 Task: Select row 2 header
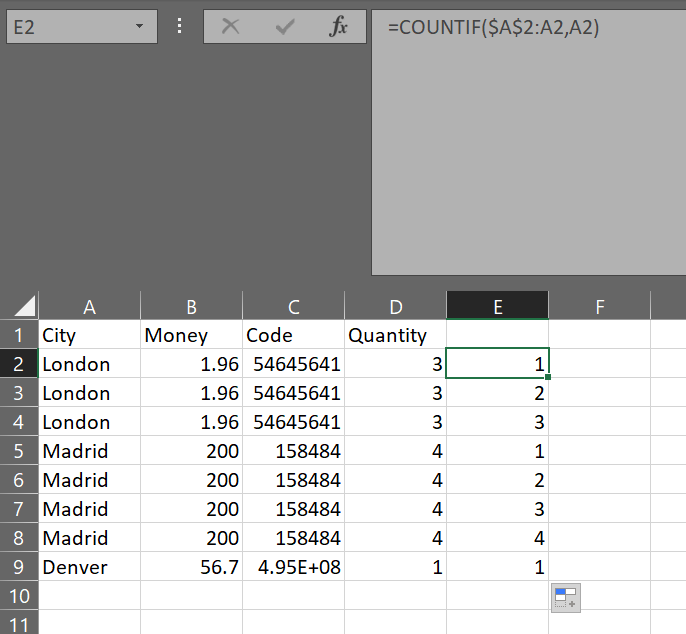(x=19, y=364)
